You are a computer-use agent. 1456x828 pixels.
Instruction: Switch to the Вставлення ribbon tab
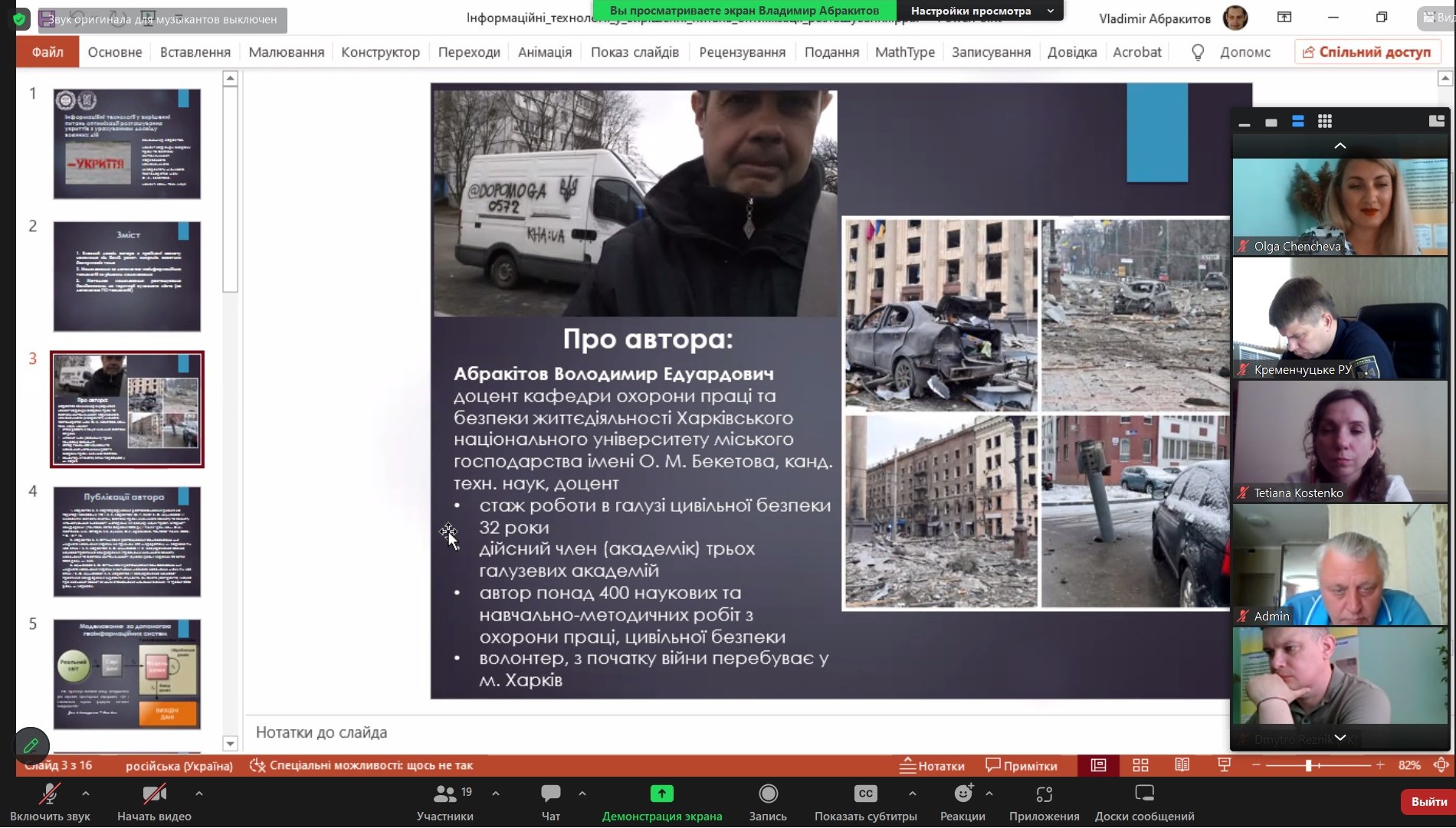pos(195,52)
